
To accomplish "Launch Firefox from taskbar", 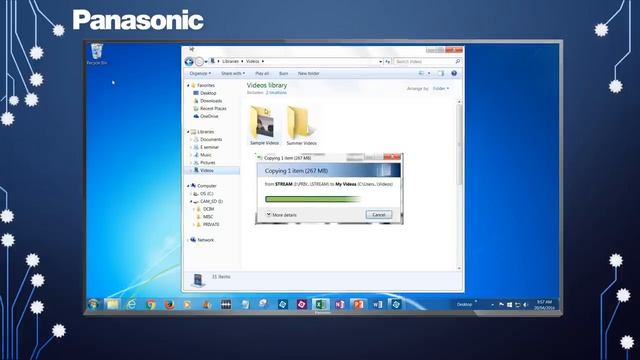I will click(x=169, y=304).
